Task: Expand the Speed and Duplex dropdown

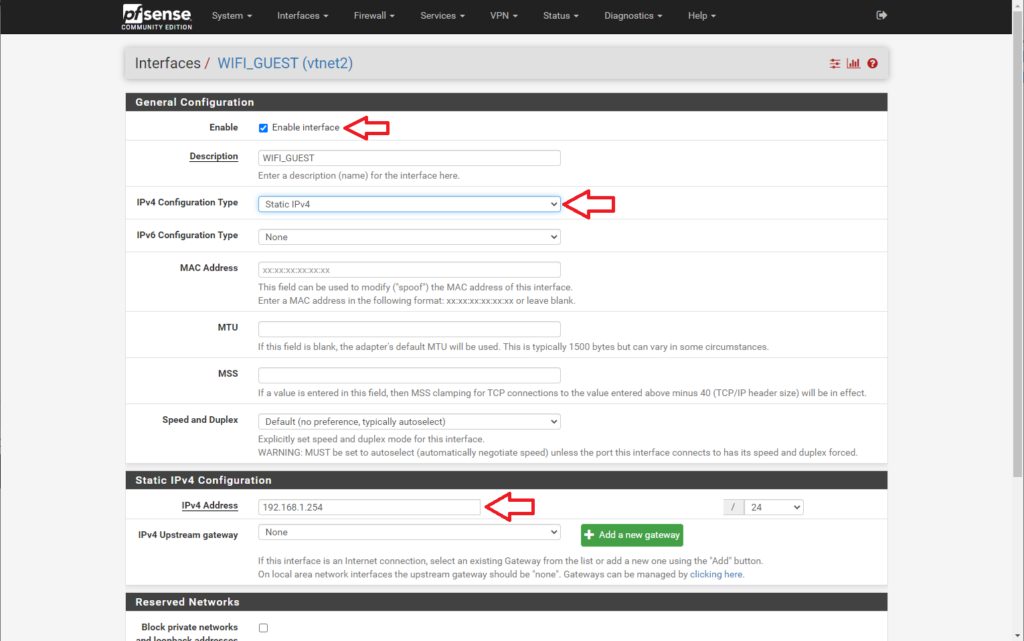Action: 409,422
